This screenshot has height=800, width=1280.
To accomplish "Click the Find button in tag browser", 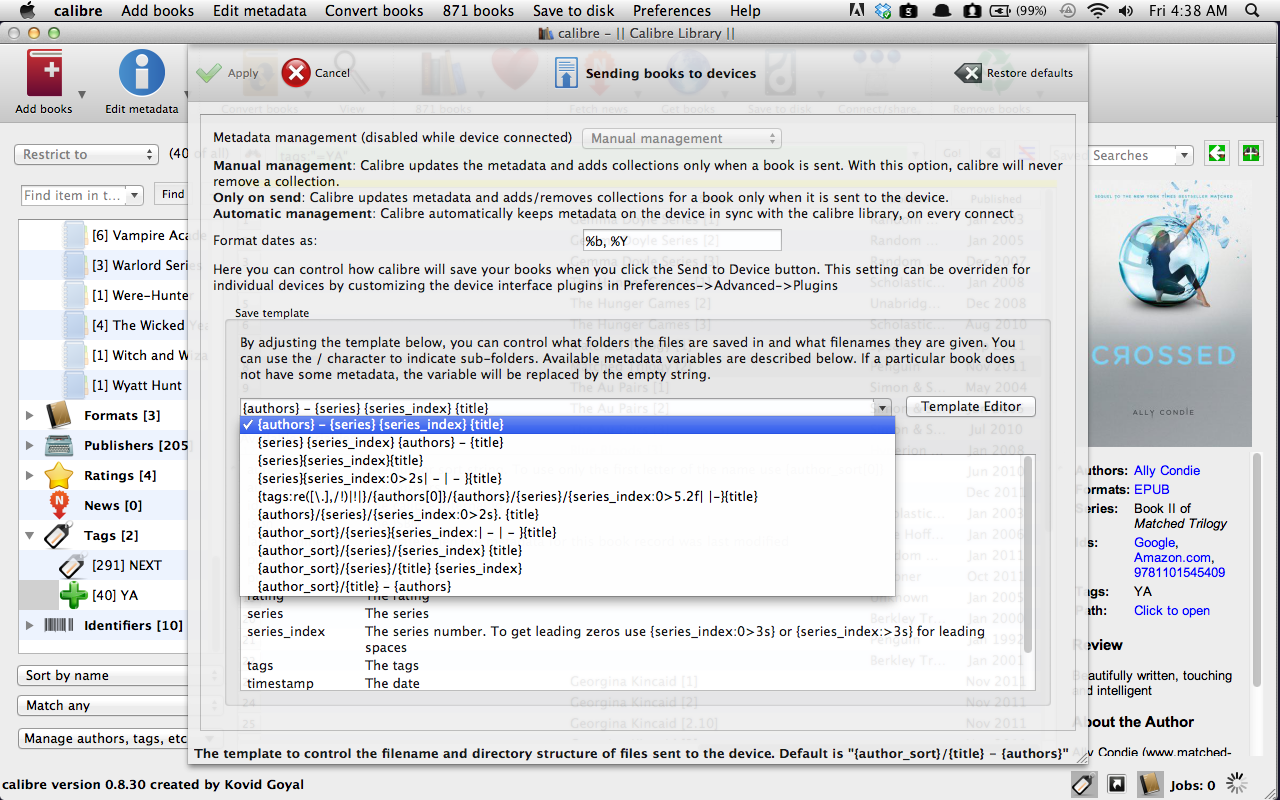I will click(172, 194).
